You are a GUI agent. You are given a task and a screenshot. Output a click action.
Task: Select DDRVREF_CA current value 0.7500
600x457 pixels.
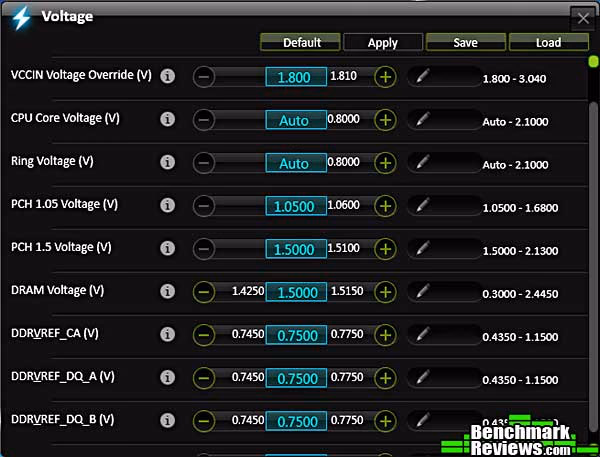pos(296,335)
